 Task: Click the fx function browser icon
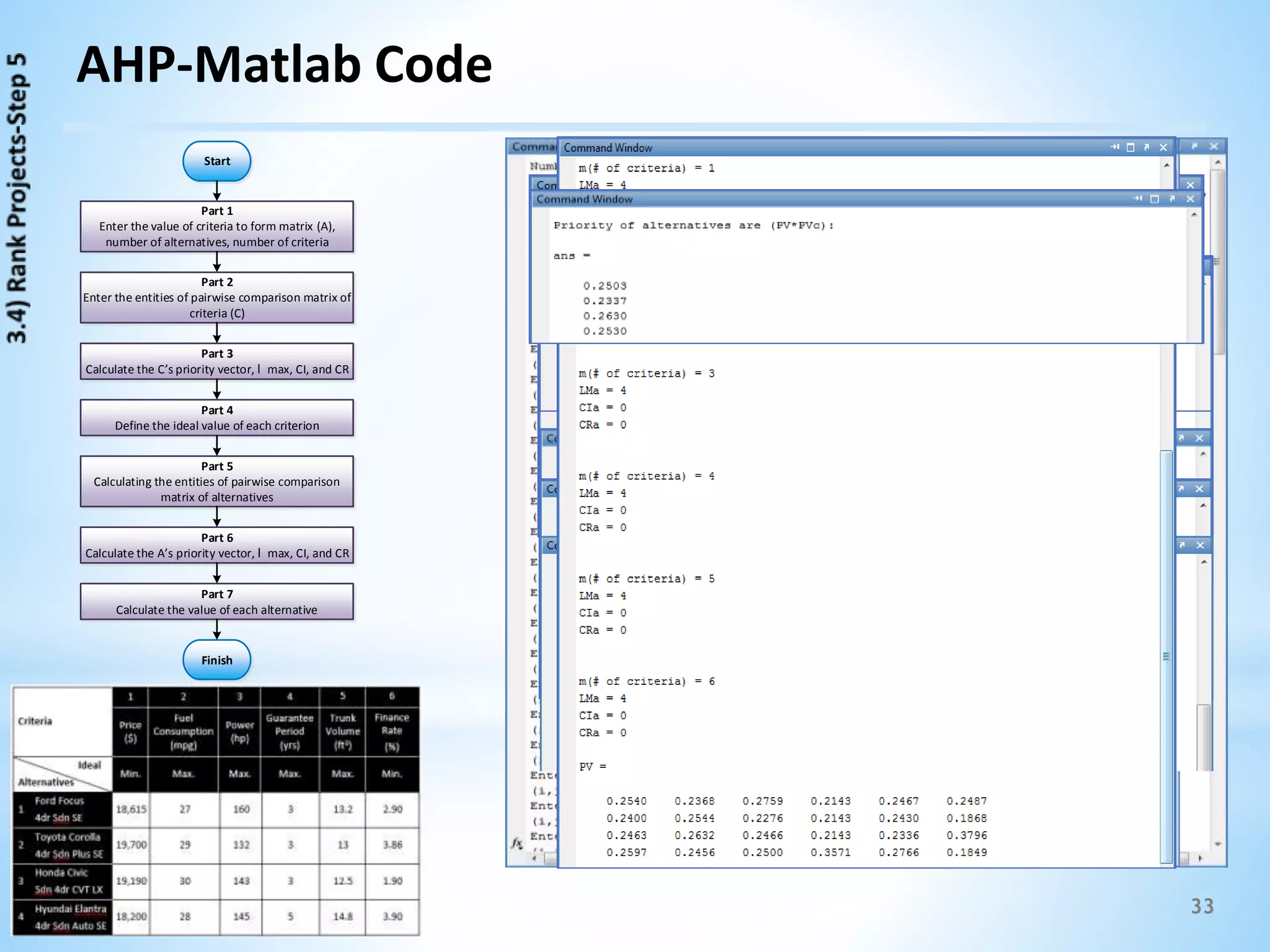(x=517, y=843)
